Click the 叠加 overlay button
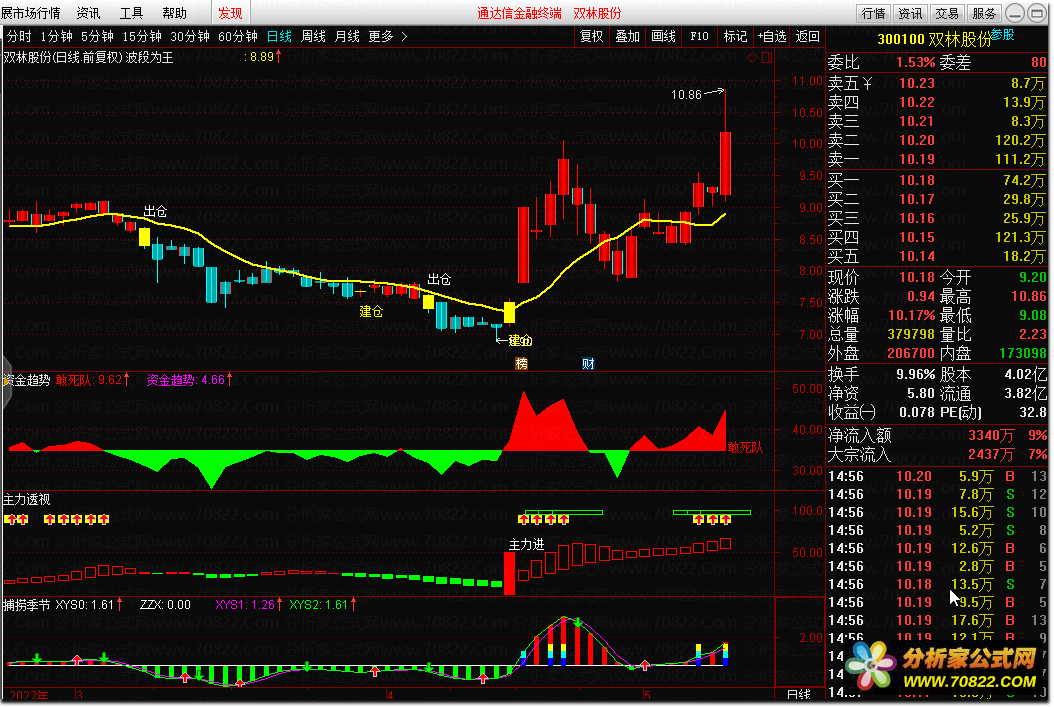The width and height of the screenshot is (1054, 707). tap(628, 36)
